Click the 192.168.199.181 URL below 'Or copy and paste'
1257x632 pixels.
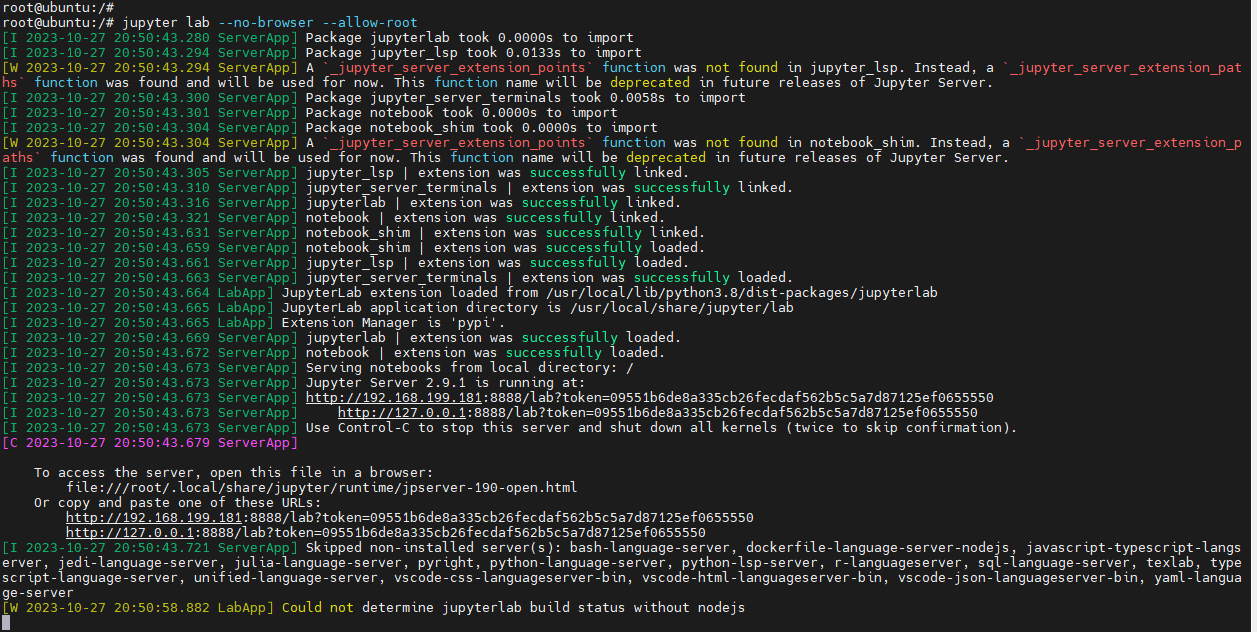(409, 517)
